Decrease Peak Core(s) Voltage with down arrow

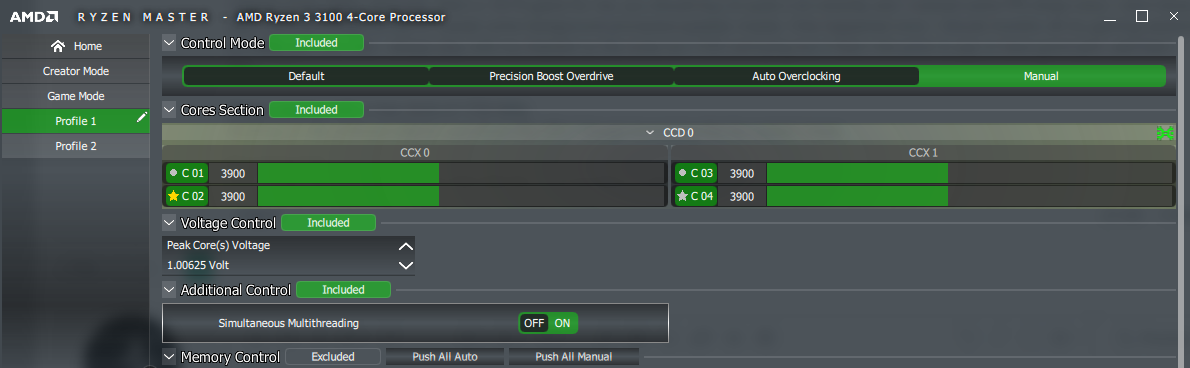click(406, 266)
